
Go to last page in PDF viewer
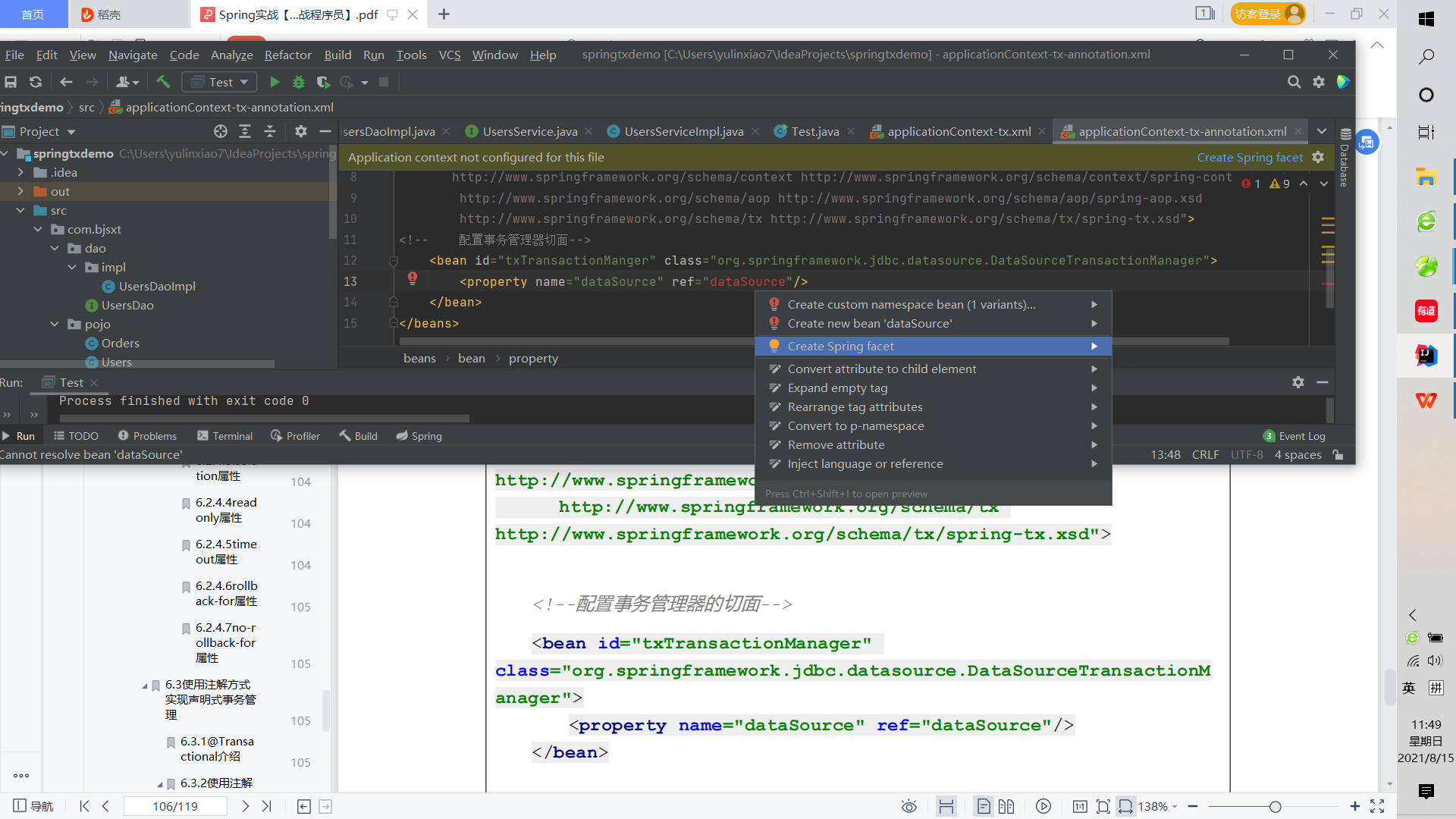(266, 806)
